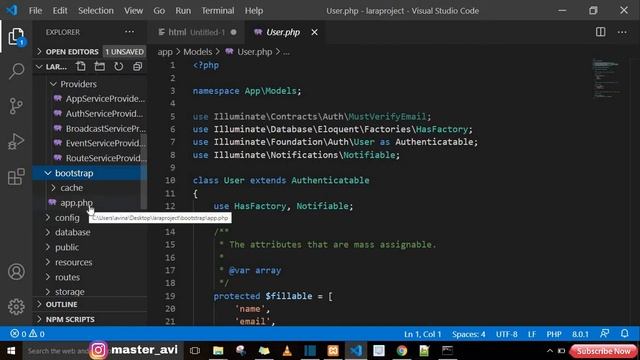Viewport: 640px width, 360px height.
Task: Open the Edit menu
Action: [x=60, y=11]
